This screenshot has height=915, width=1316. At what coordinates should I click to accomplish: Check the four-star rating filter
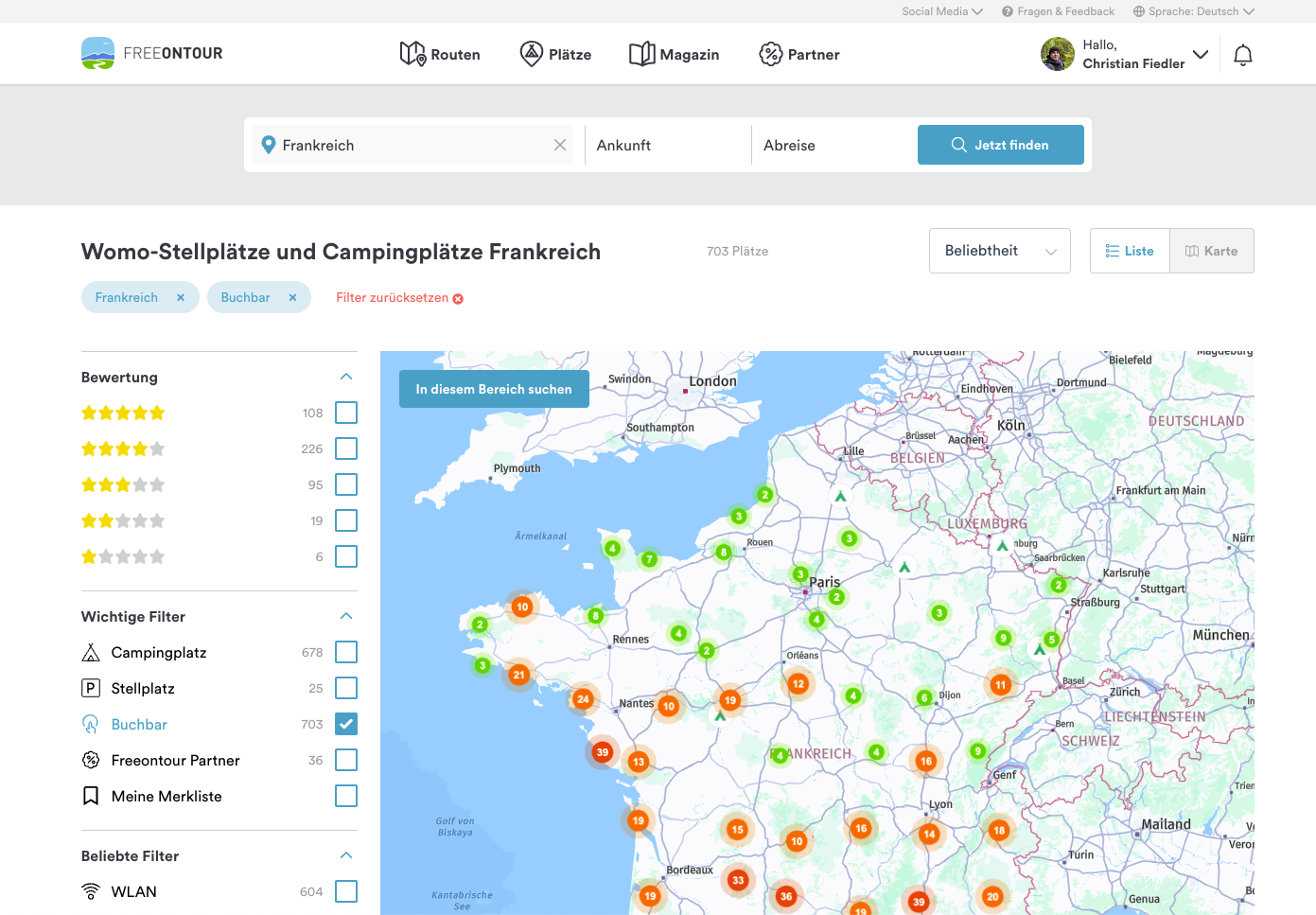point(346,449)
